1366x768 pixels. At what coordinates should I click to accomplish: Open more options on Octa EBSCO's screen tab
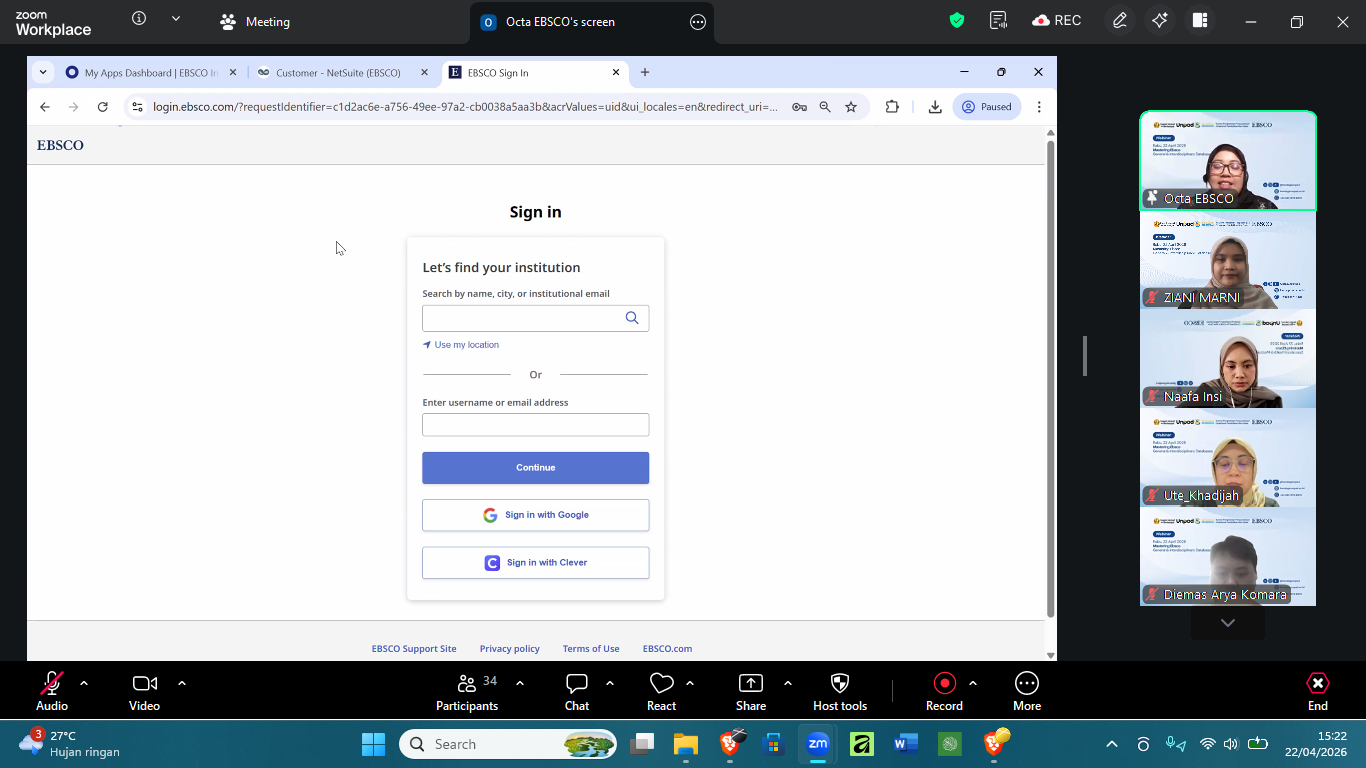point(698,22)
